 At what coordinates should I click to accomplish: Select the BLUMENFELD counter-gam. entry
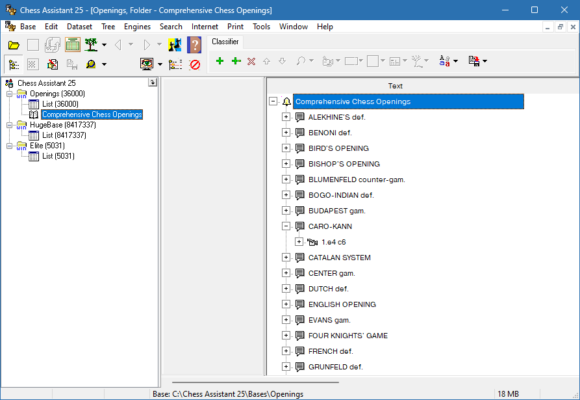[x=357, y=179]
